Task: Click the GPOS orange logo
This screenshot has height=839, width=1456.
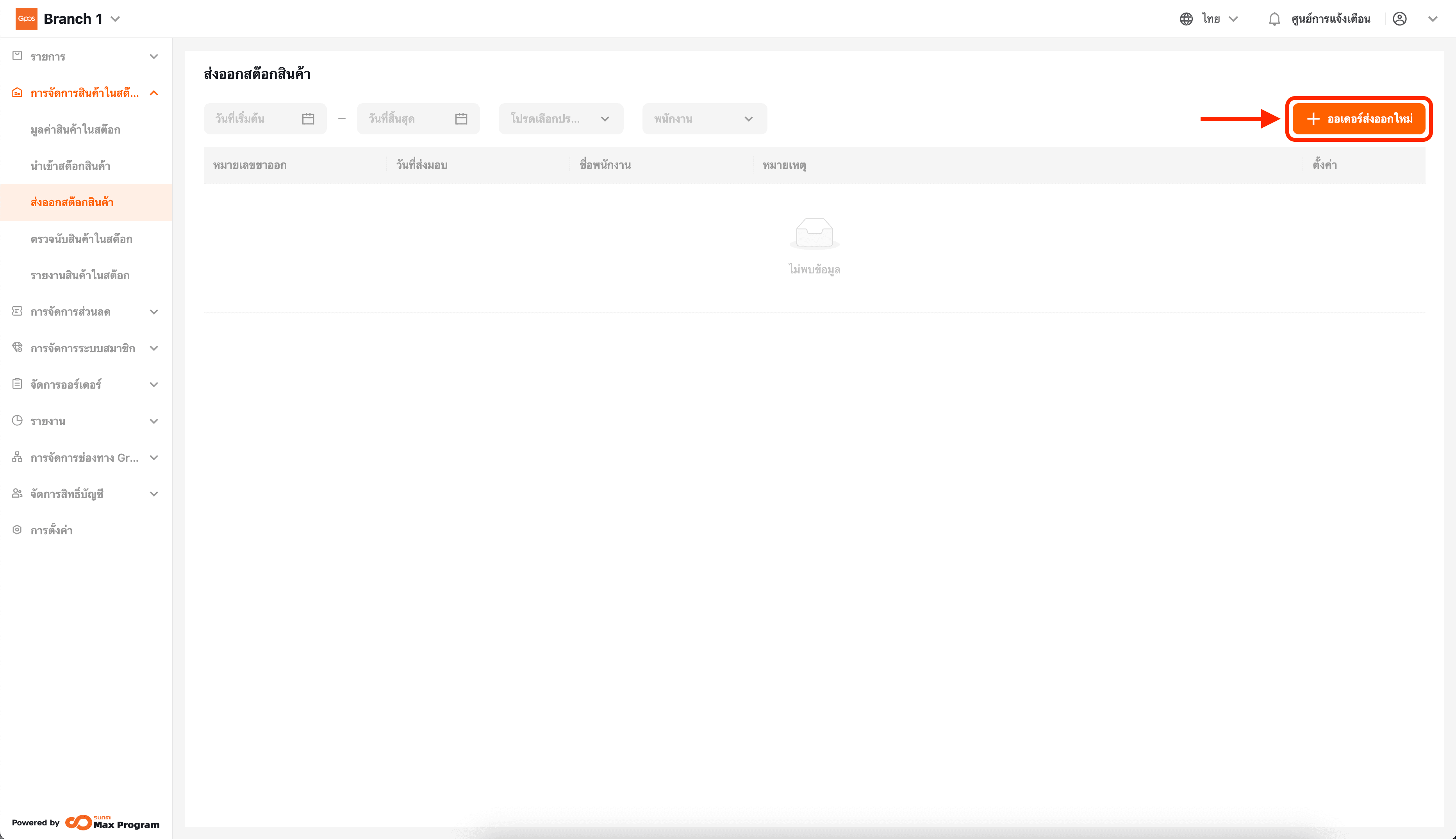Action: coord(27,18)
